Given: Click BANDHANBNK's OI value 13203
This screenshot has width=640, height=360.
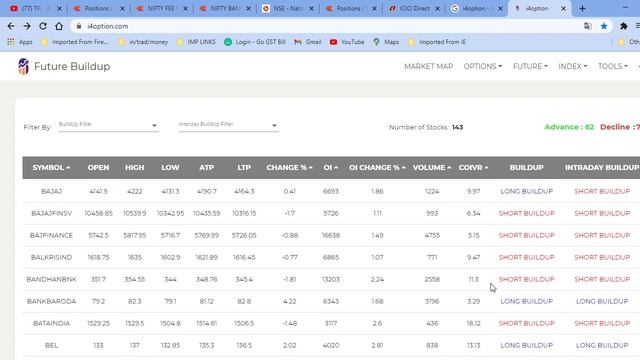Looking at the screenshot, I should (331, 280).
